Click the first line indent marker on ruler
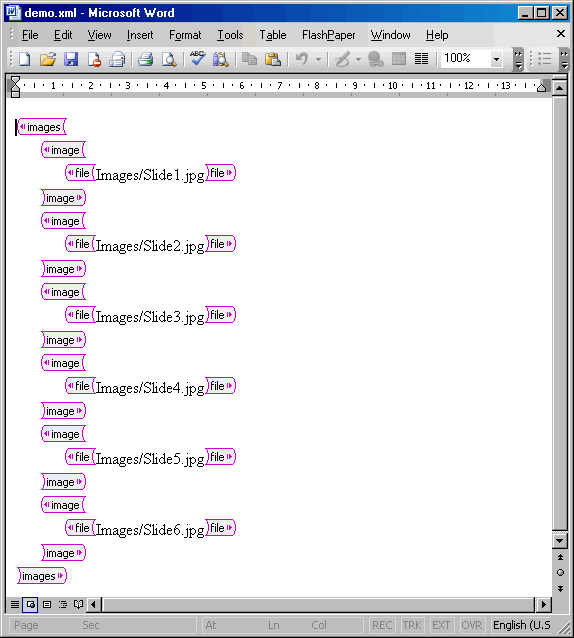Viewport: 574px width, 638px height. [x=15, y=80]
